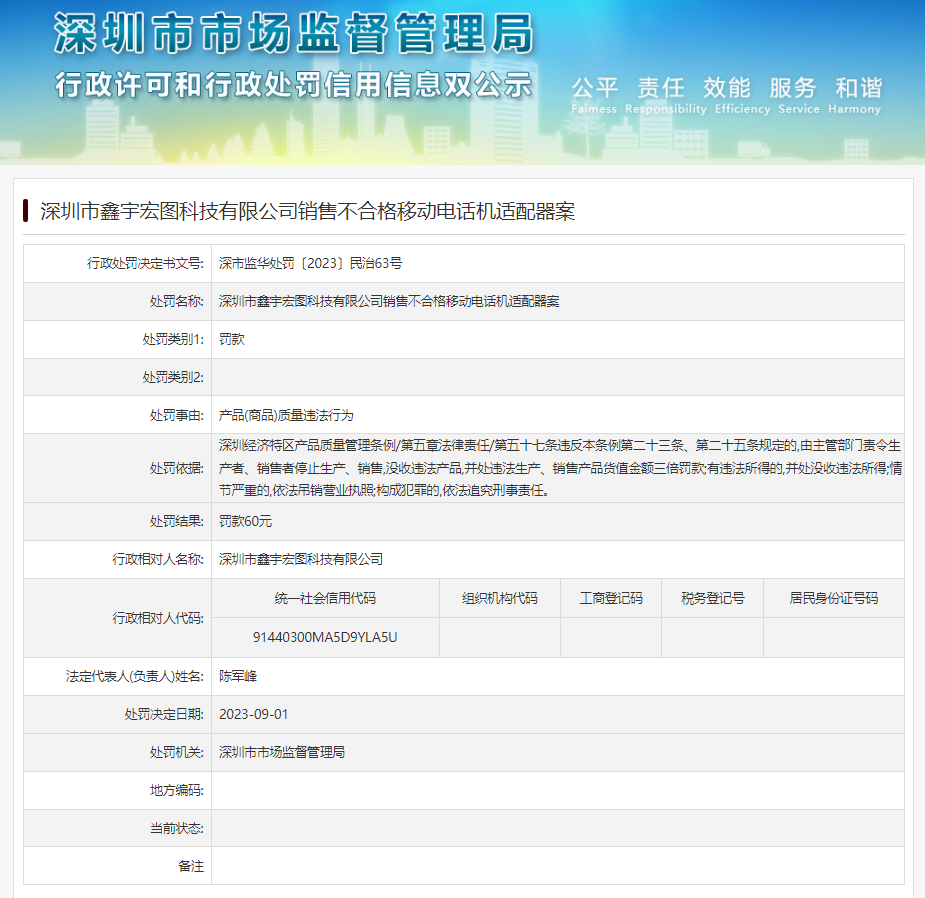Click the 公平 Fairness slogan text

(594, 95)
